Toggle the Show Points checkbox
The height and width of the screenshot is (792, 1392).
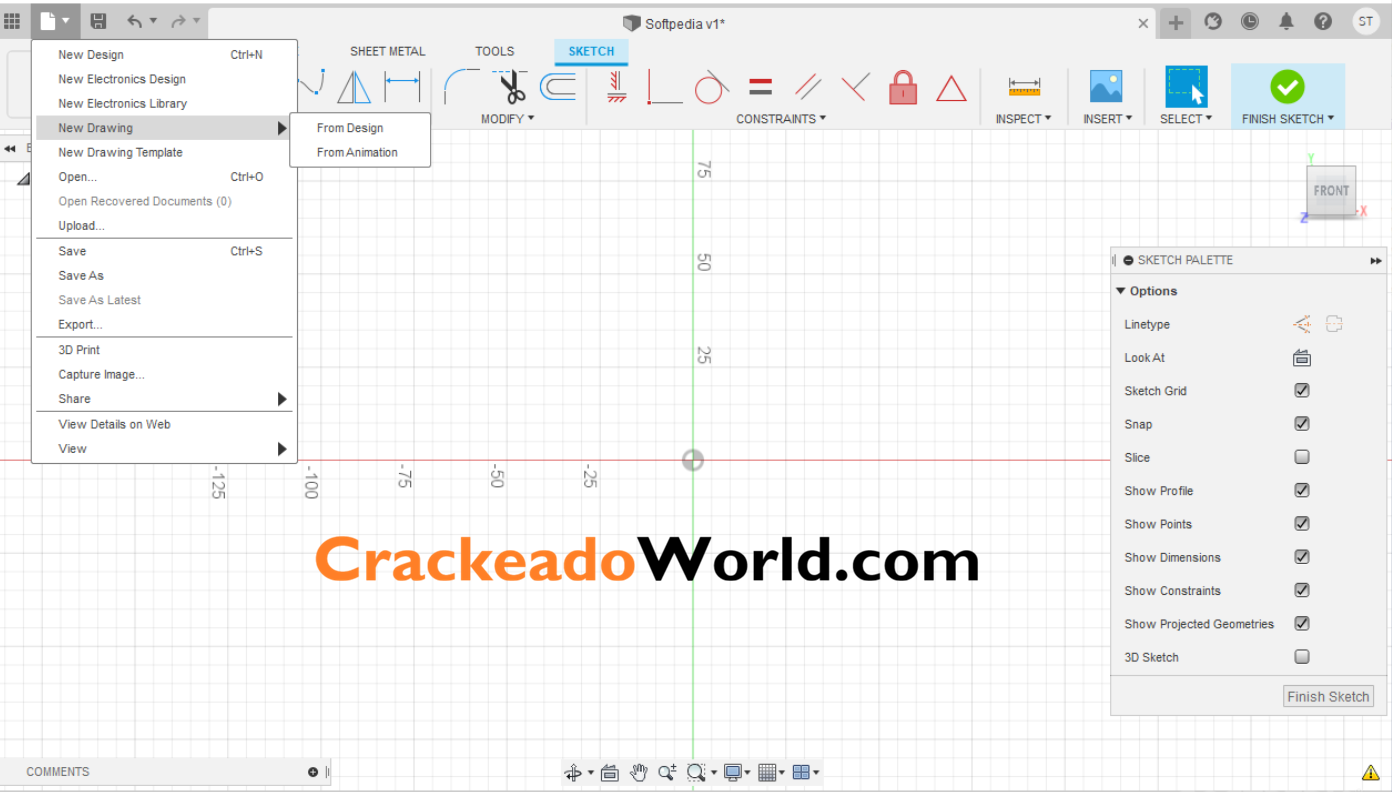pos(1302,524)
